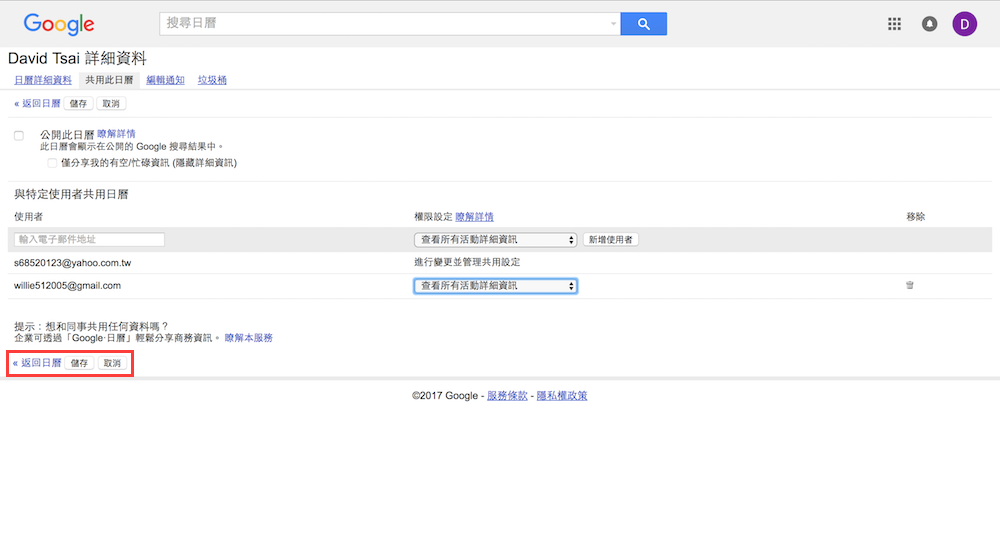Focus the 輸入電子郵件地址 input field
Viewport: 1000px width, 550px height.
pos(90,240)
